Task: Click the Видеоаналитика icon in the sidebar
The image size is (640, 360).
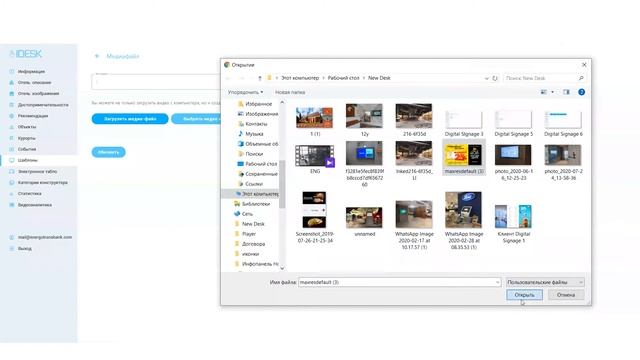Action: 11,205
